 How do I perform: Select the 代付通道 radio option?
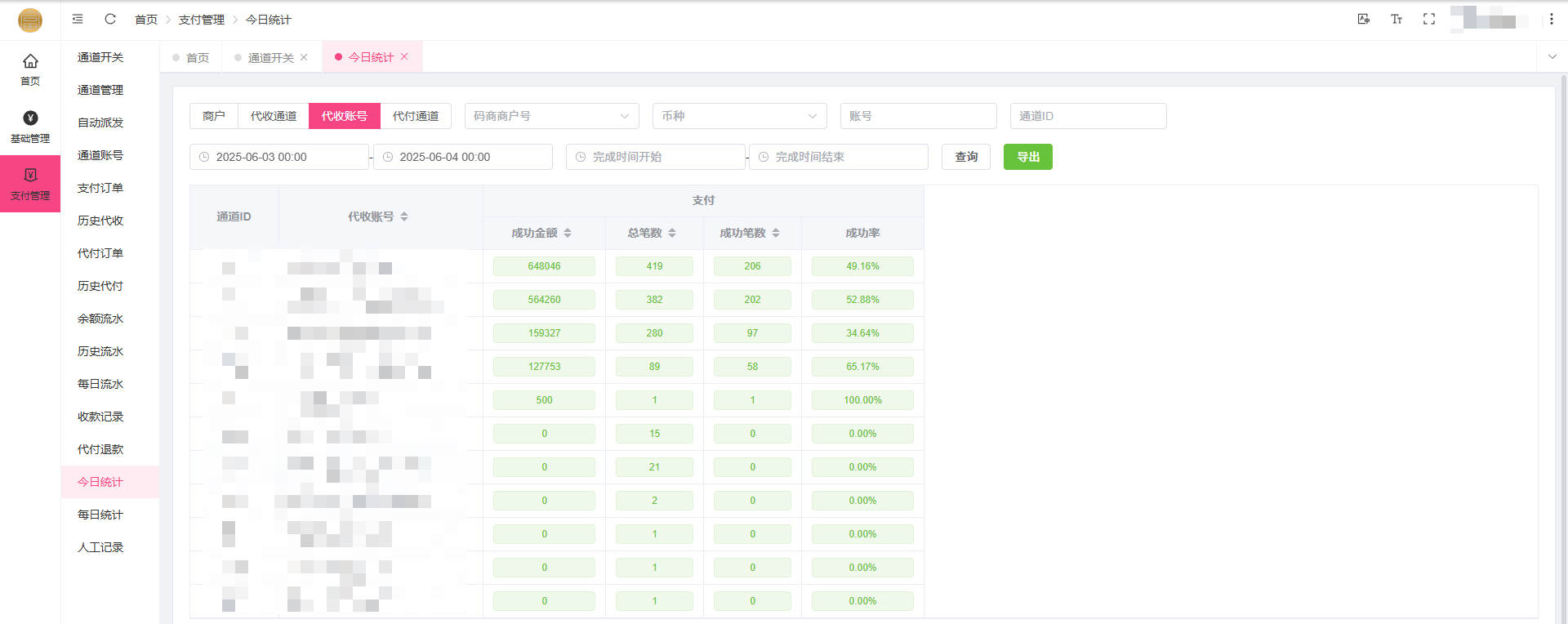(415, 116)
